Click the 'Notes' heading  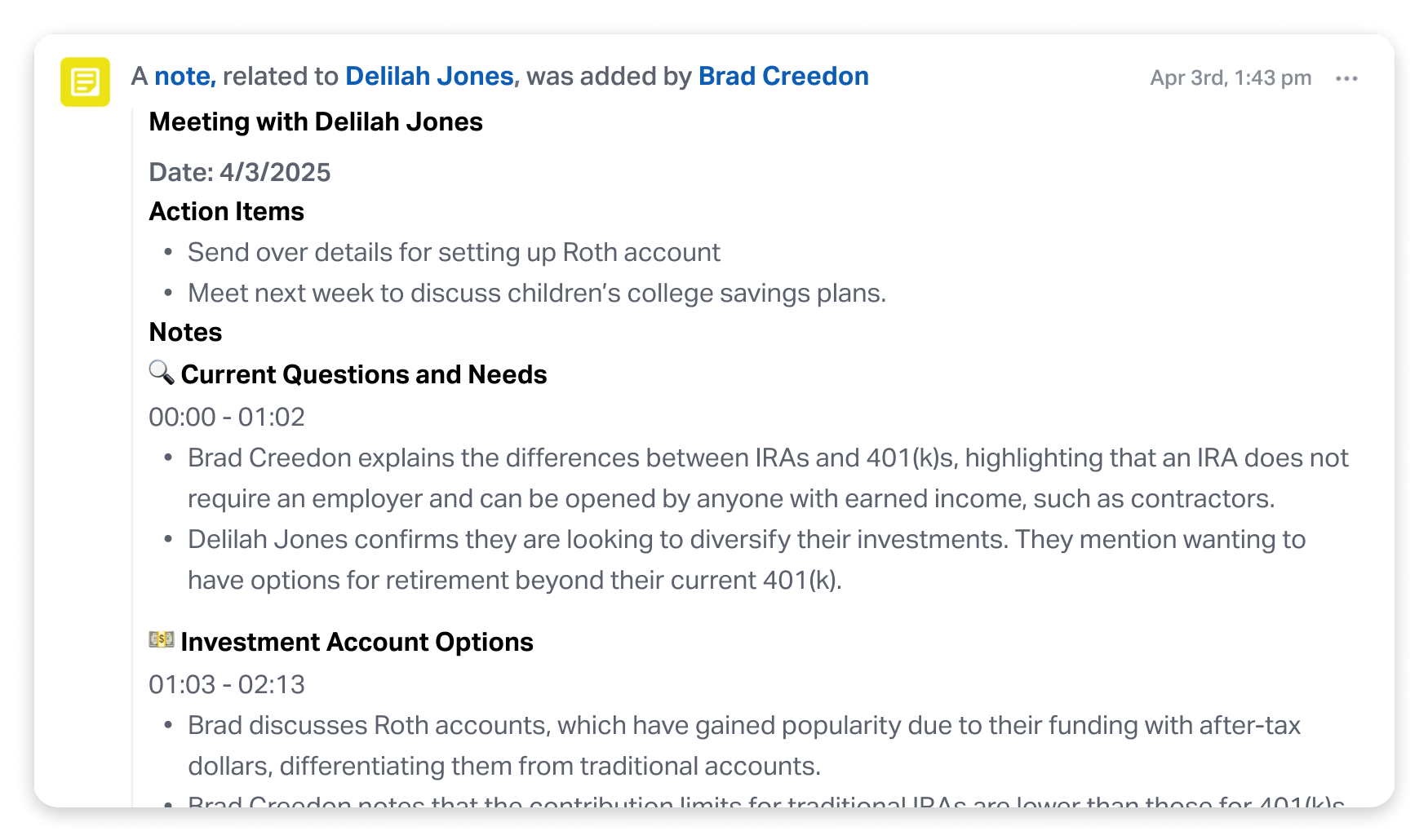pos(186,332)
